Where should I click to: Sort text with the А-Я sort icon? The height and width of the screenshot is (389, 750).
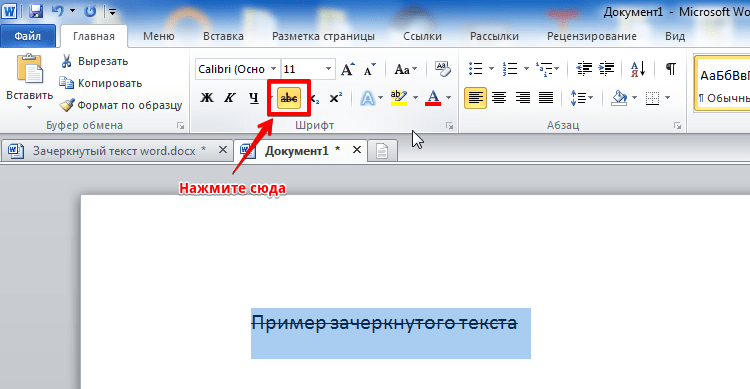pos(638,69)
